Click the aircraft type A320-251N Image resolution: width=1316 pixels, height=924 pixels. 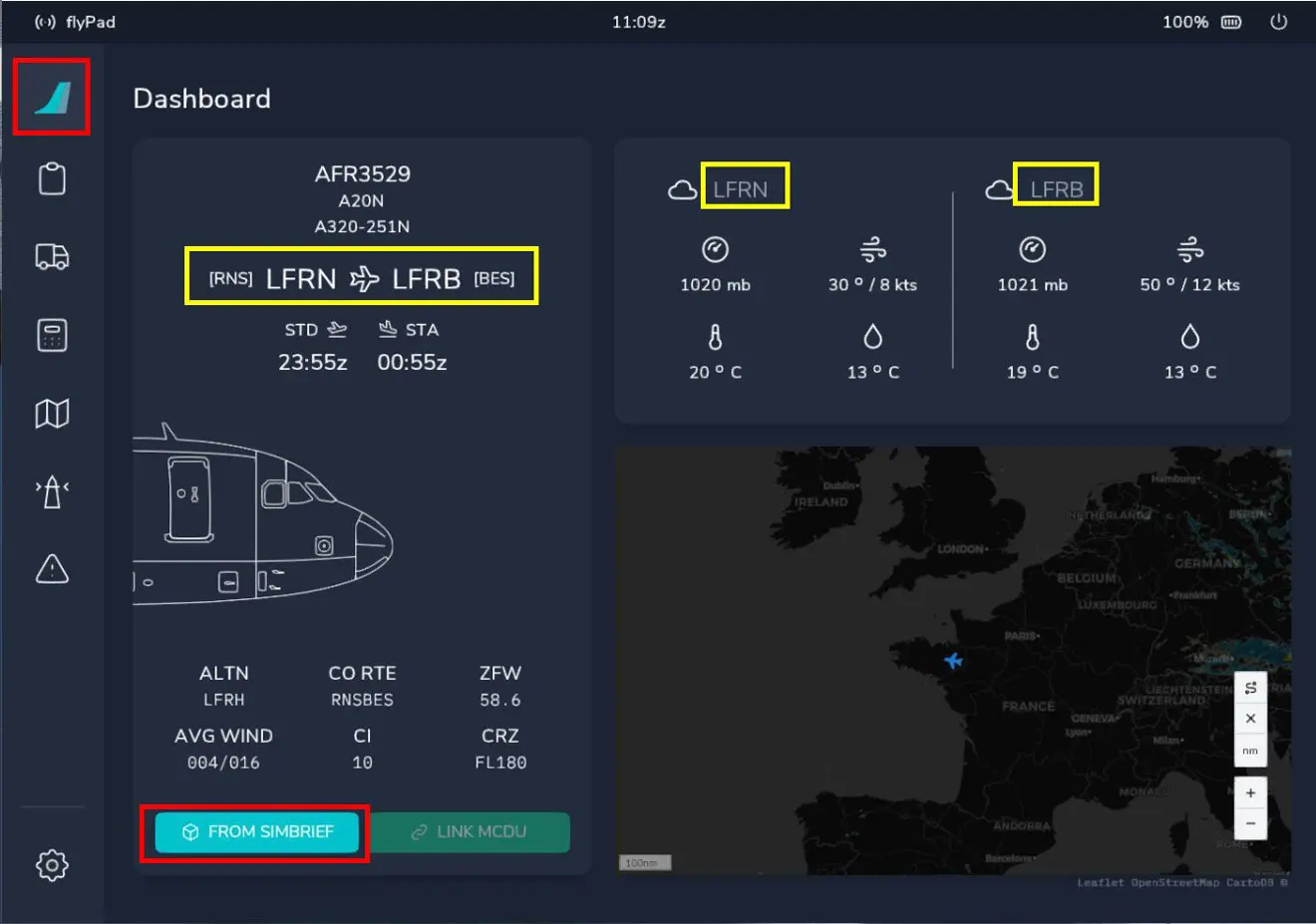(x=362, y=226)
